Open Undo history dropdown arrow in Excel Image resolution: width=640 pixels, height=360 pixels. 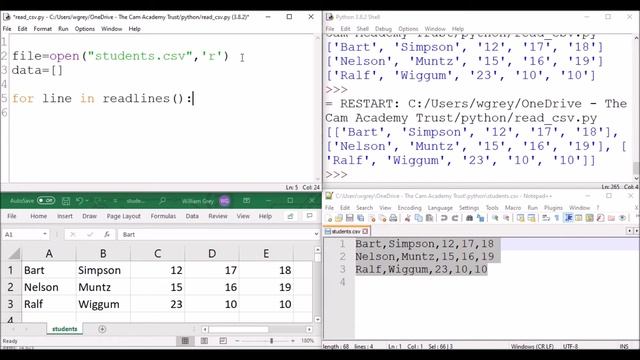(87, 201)
